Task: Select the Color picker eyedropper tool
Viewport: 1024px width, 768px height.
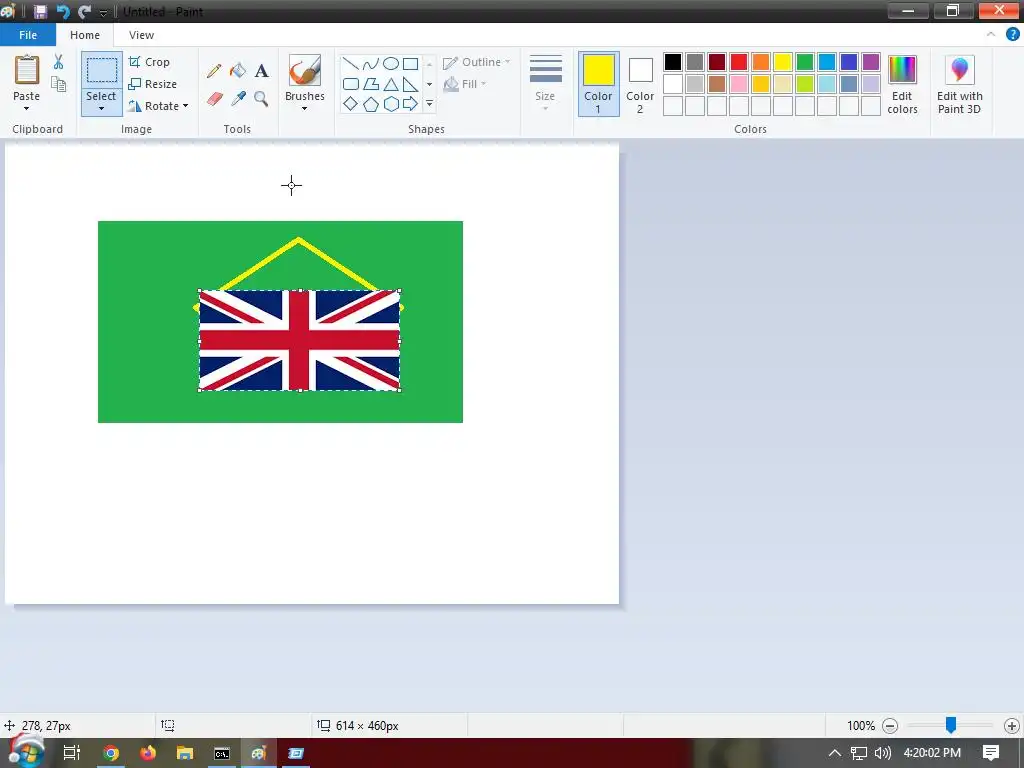Action: tap(238, 99)
